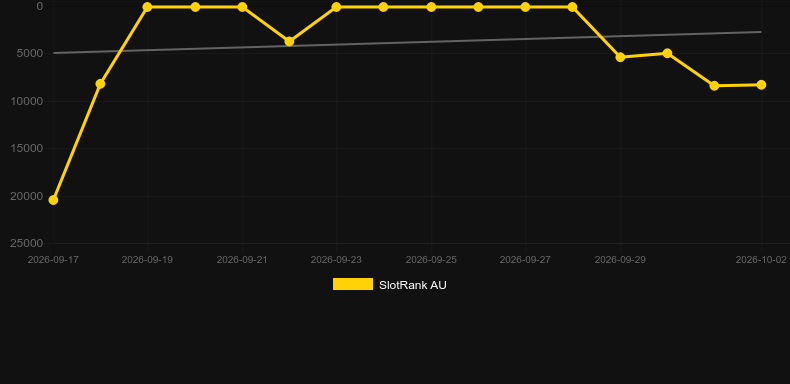Screen dimensions: 790x384
Task: Click the 10000 y-axis label
Action: click(27, 101)
